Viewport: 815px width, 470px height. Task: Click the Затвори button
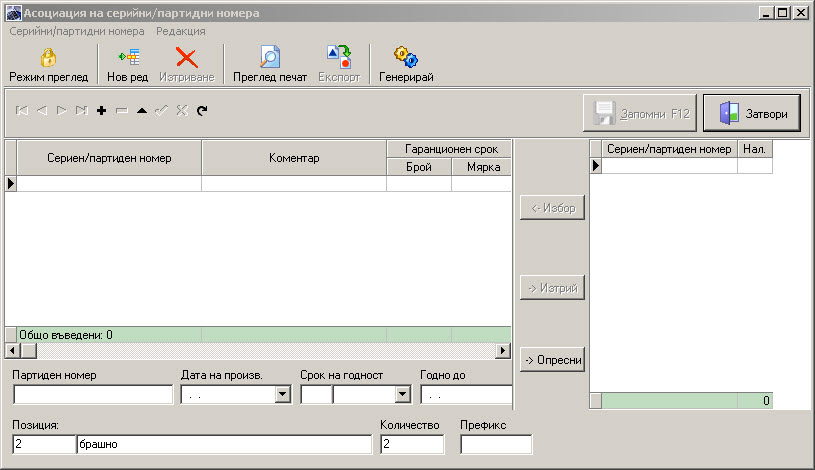point(752,113)
